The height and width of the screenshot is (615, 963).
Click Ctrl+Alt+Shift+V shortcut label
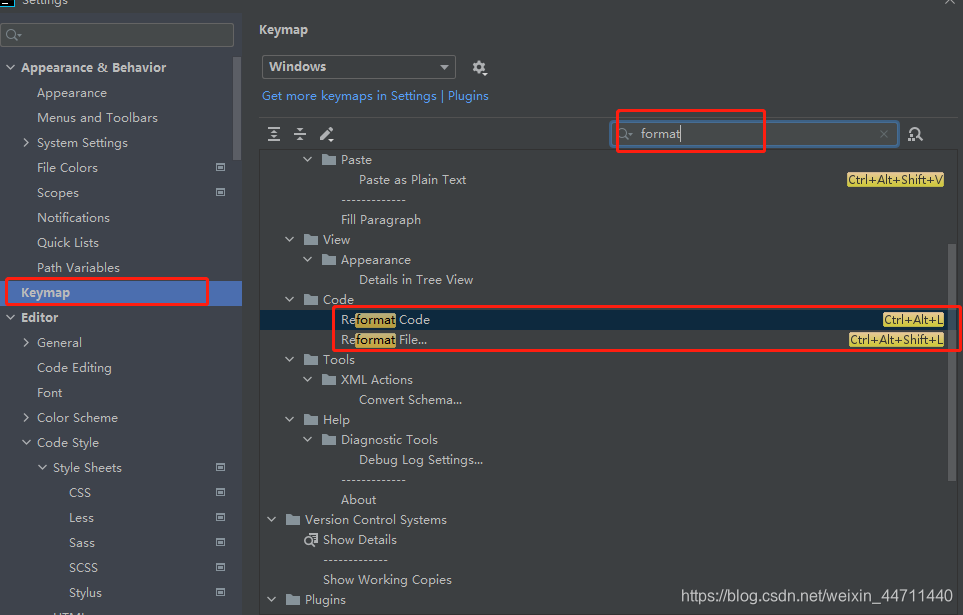tap(895, 179)
